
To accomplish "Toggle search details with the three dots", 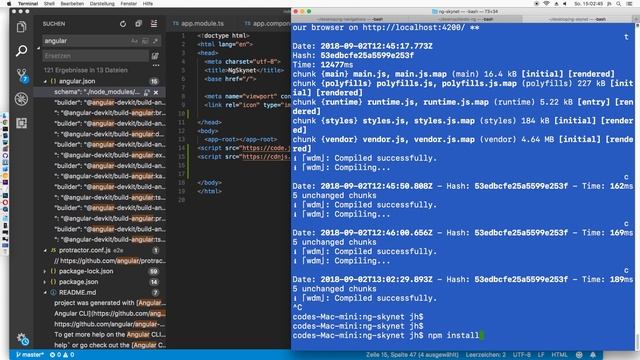I will click(x=156, y=65).
